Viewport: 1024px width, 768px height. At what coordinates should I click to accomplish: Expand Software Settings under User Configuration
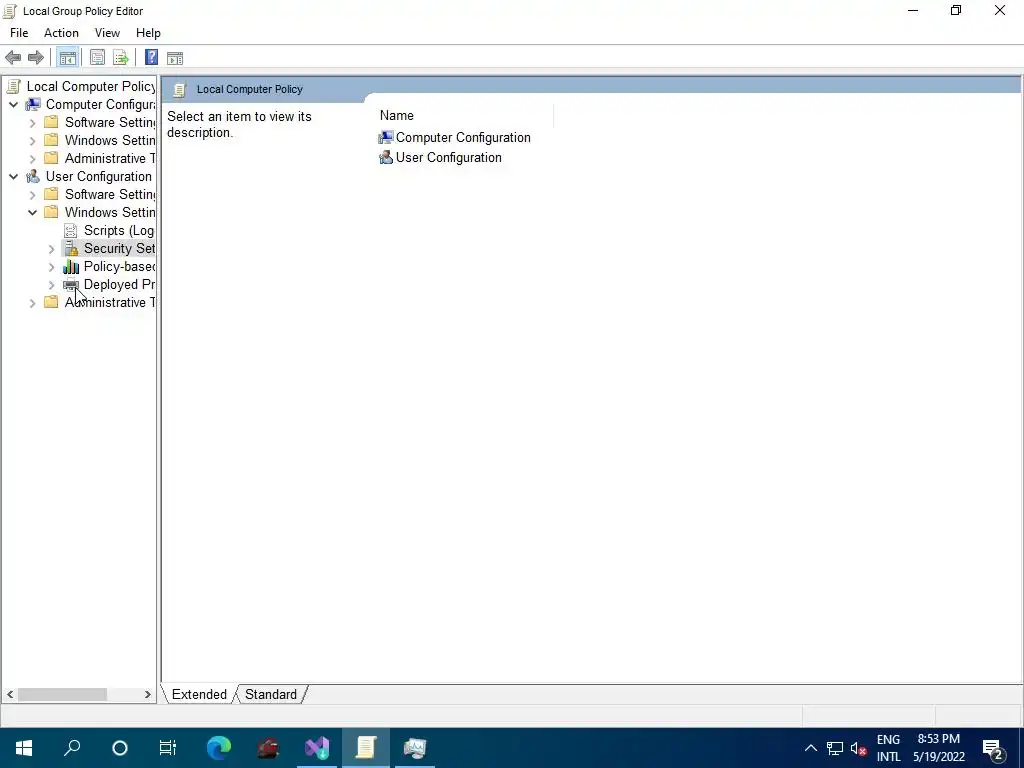(33, 195)
